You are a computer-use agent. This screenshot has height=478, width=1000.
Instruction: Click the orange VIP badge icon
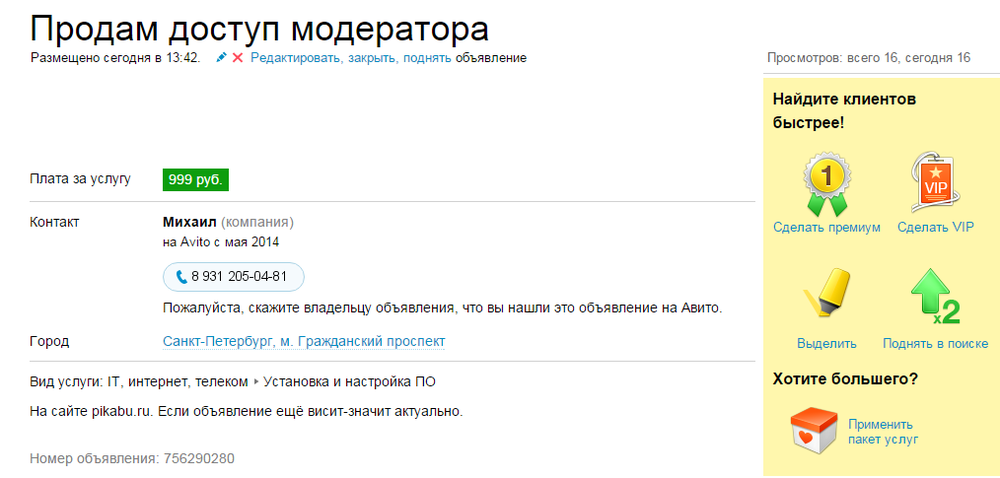click(936, 182)
